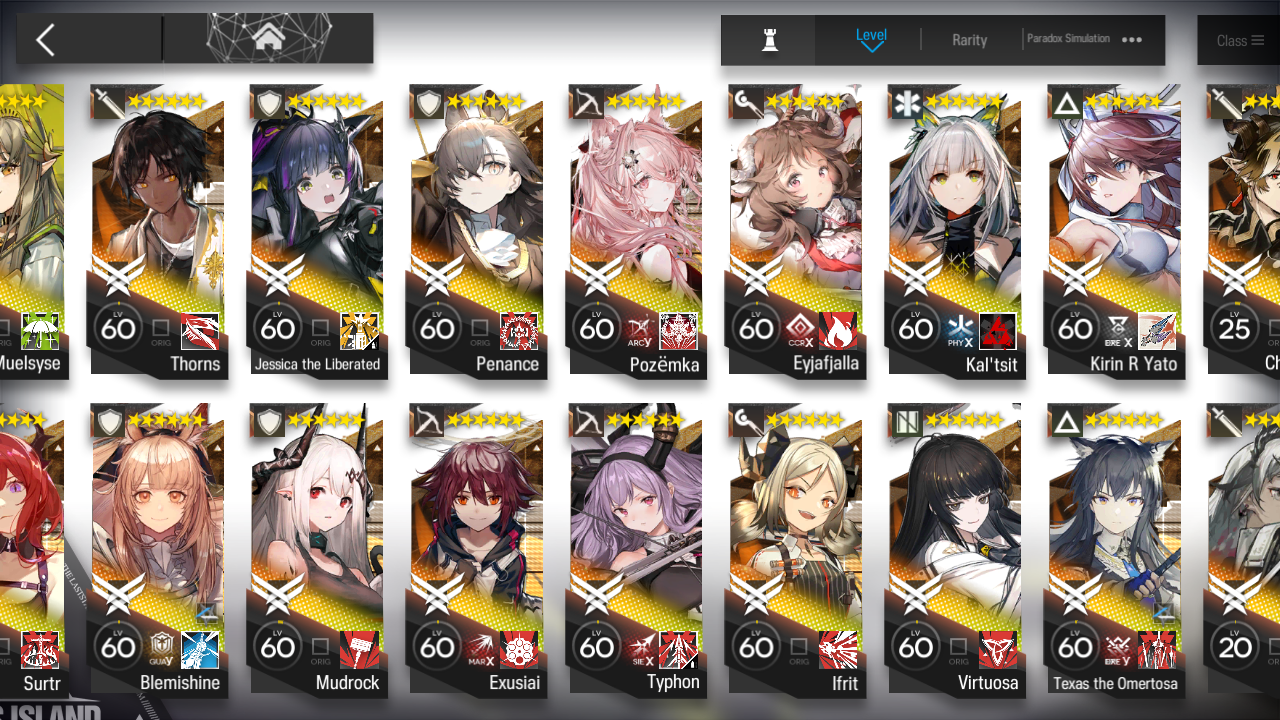
Task: Select the chess rook operator icon
Action: [x=769, y=40]
